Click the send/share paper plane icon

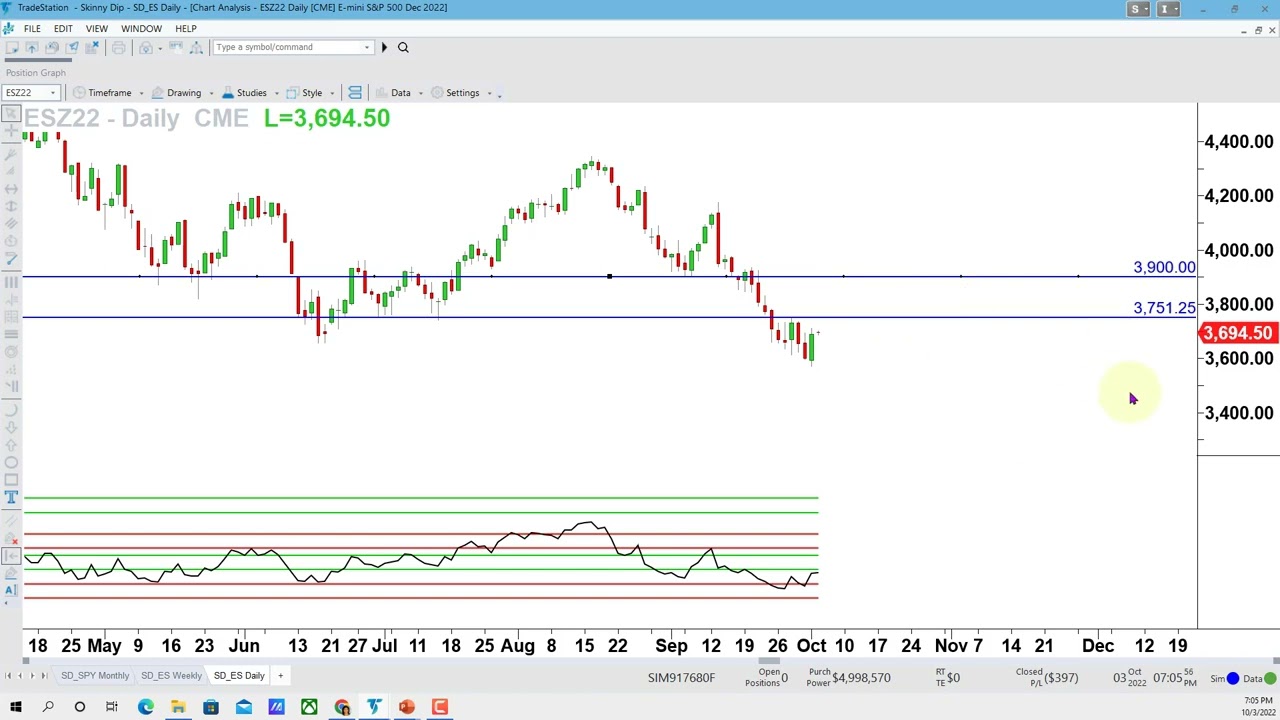73,47
